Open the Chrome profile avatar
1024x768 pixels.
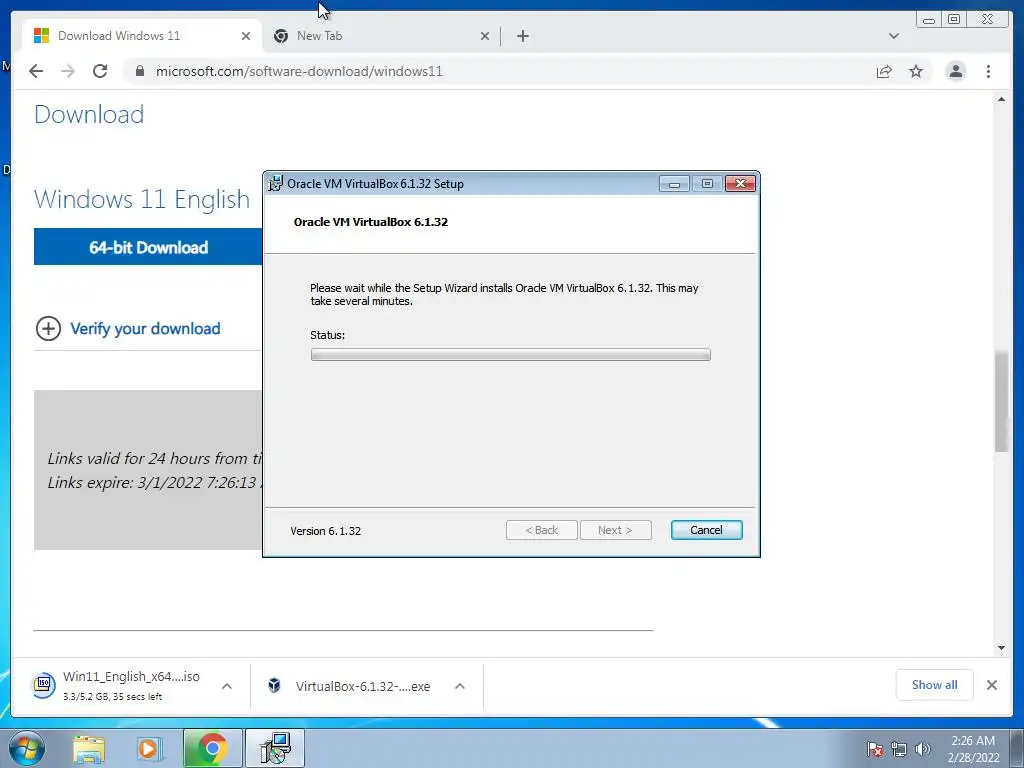click(x=955, y=71)
